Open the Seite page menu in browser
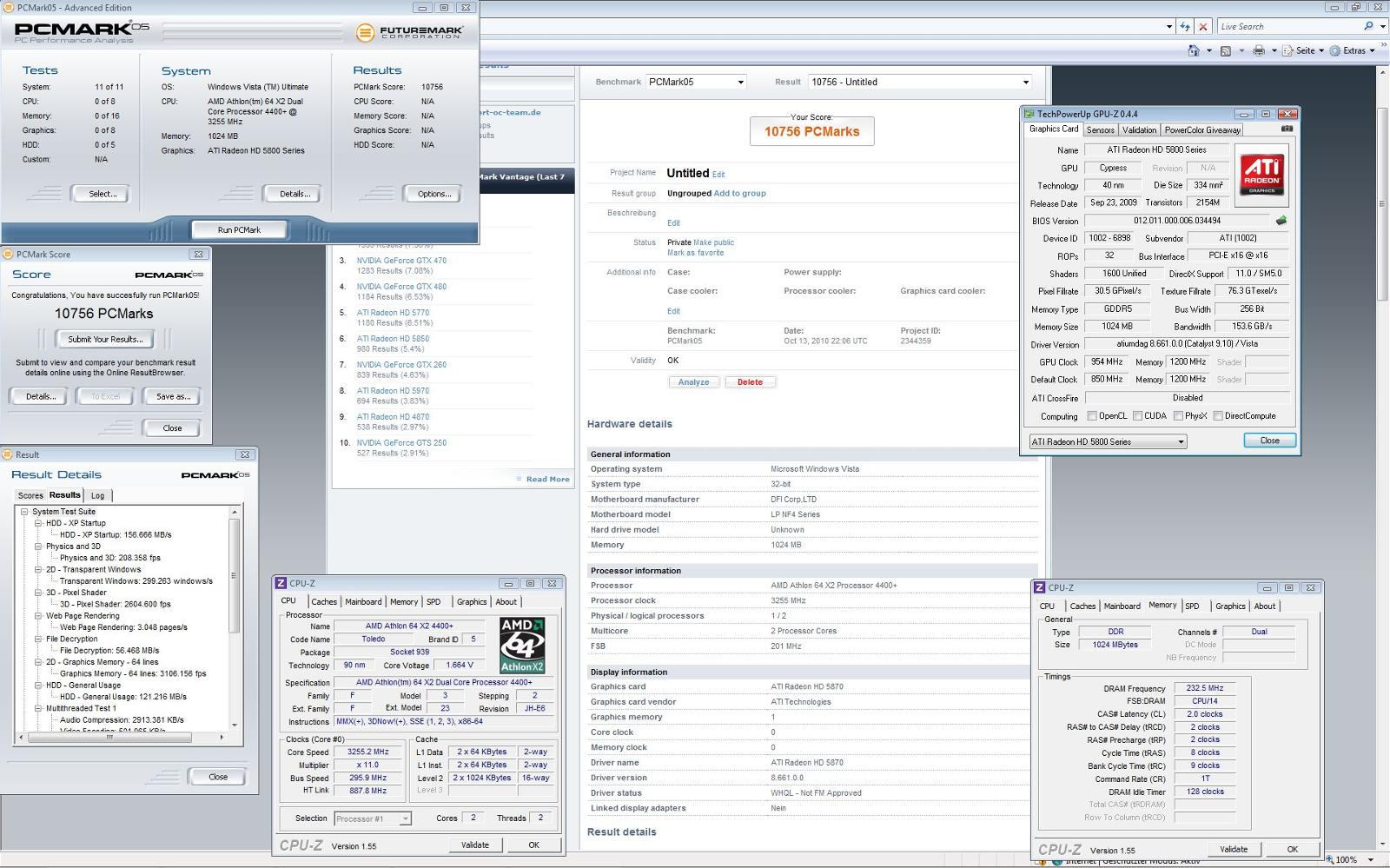Screen dimensions: 1390x868 click(1303, 50)
